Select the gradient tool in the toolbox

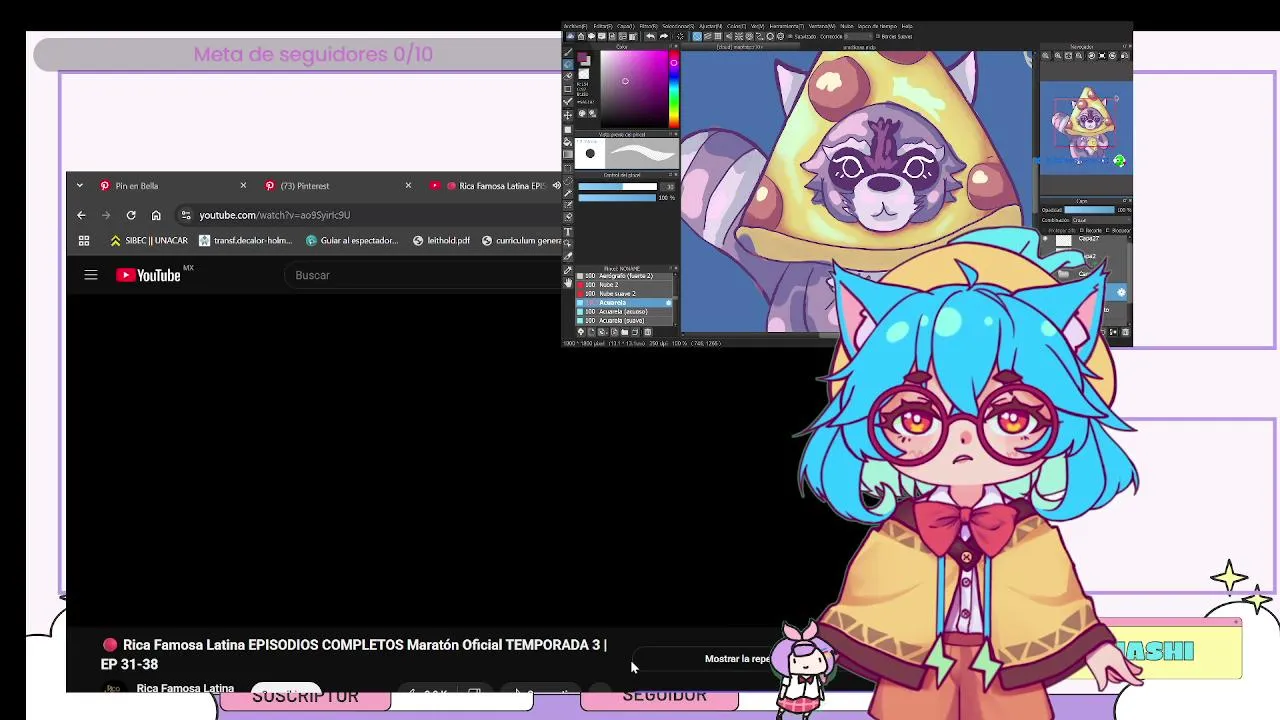(568, 154)
